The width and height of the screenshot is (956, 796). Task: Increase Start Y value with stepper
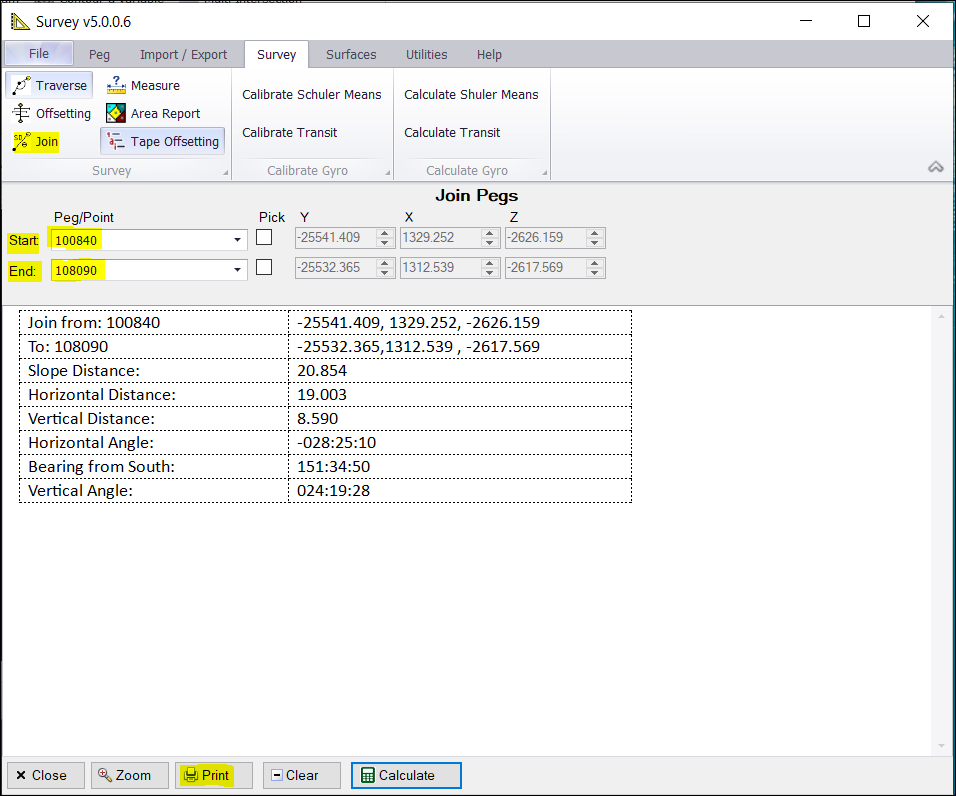[385, 234]
